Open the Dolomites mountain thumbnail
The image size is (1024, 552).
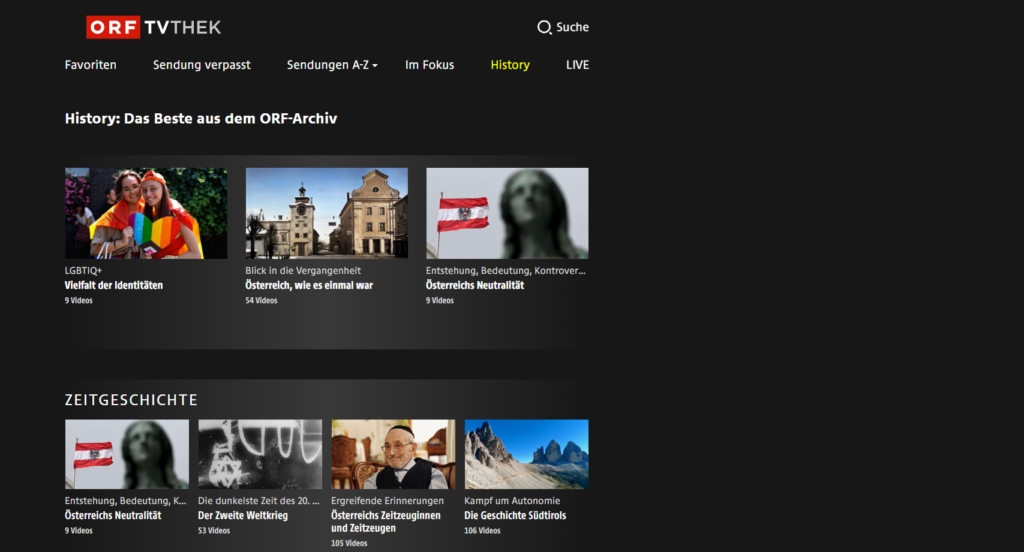[526, 454]
